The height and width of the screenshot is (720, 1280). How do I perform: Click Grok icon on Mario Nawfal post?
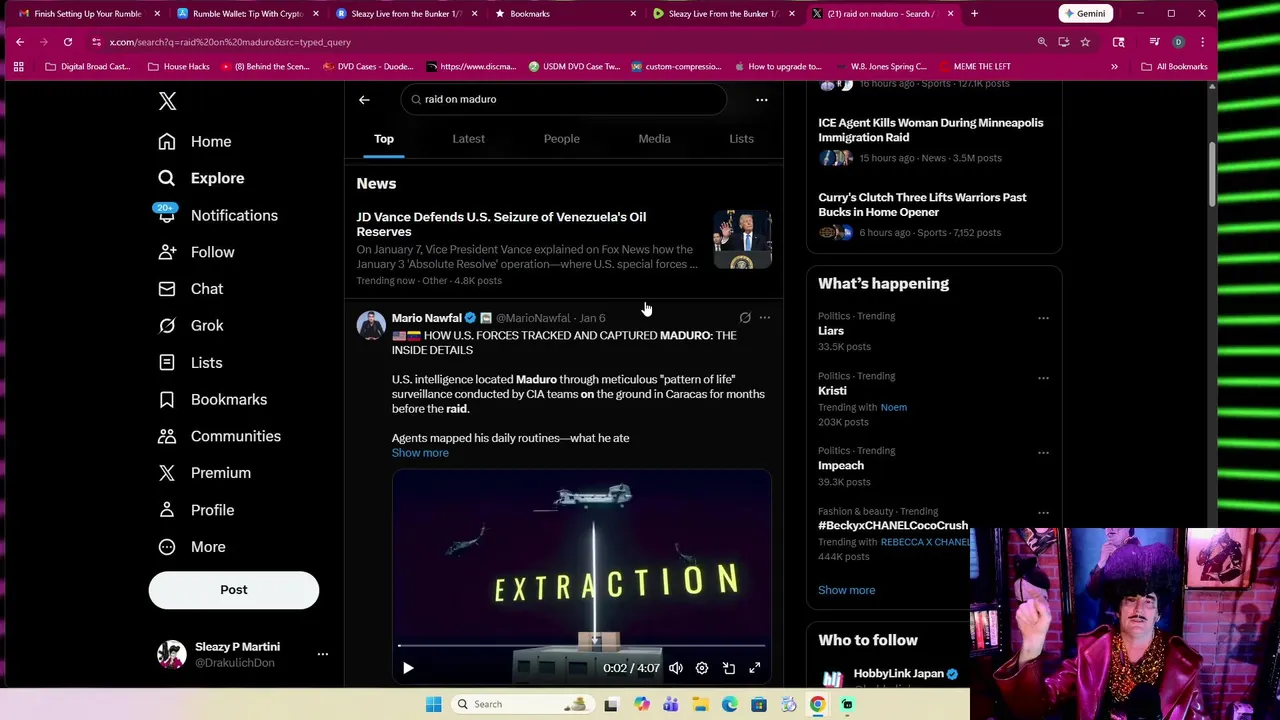tap(745, 318)
